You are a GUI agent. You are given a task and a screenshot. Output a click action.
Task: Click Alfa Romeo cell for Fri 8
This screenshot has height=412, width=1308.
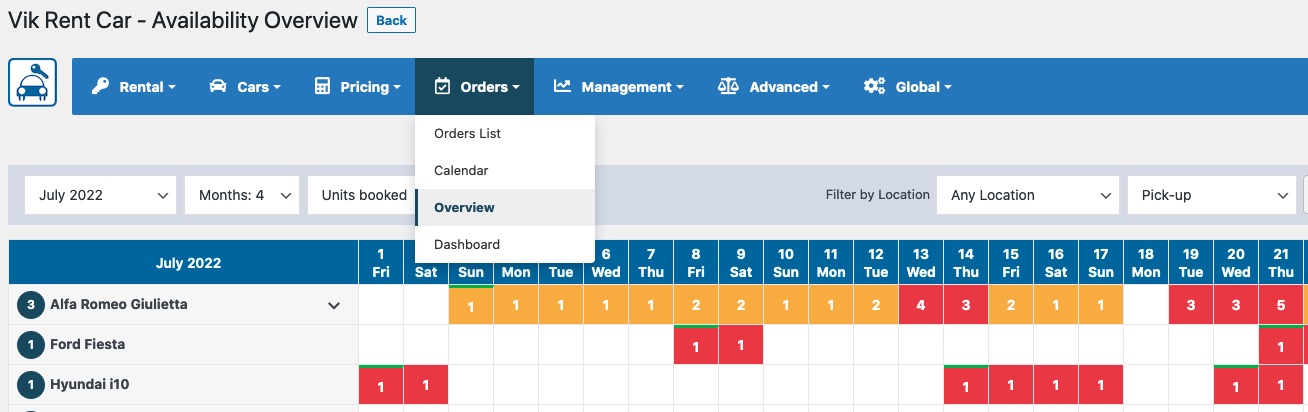point(696,305)
